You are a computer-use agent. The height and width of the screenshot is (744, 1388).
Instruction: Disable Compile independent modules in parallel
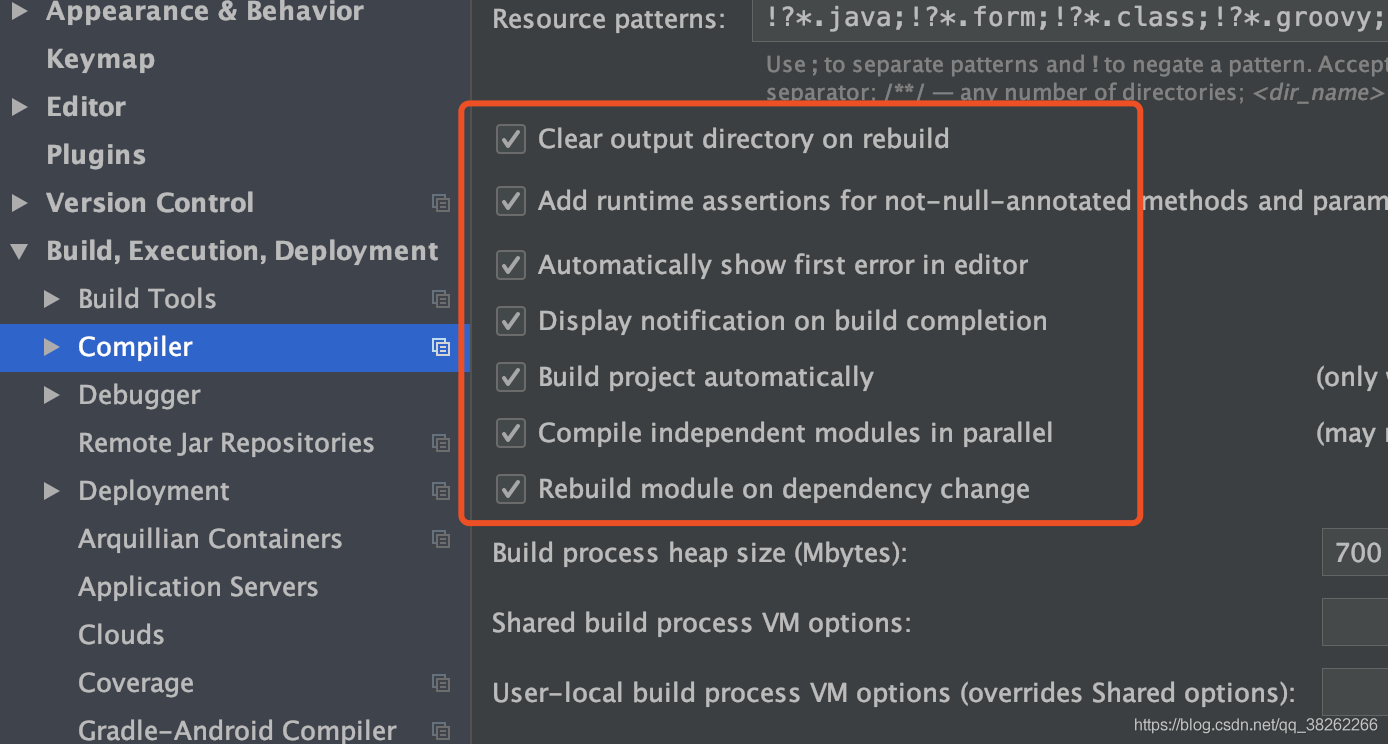pyautogui.click(x=511, y=433)
